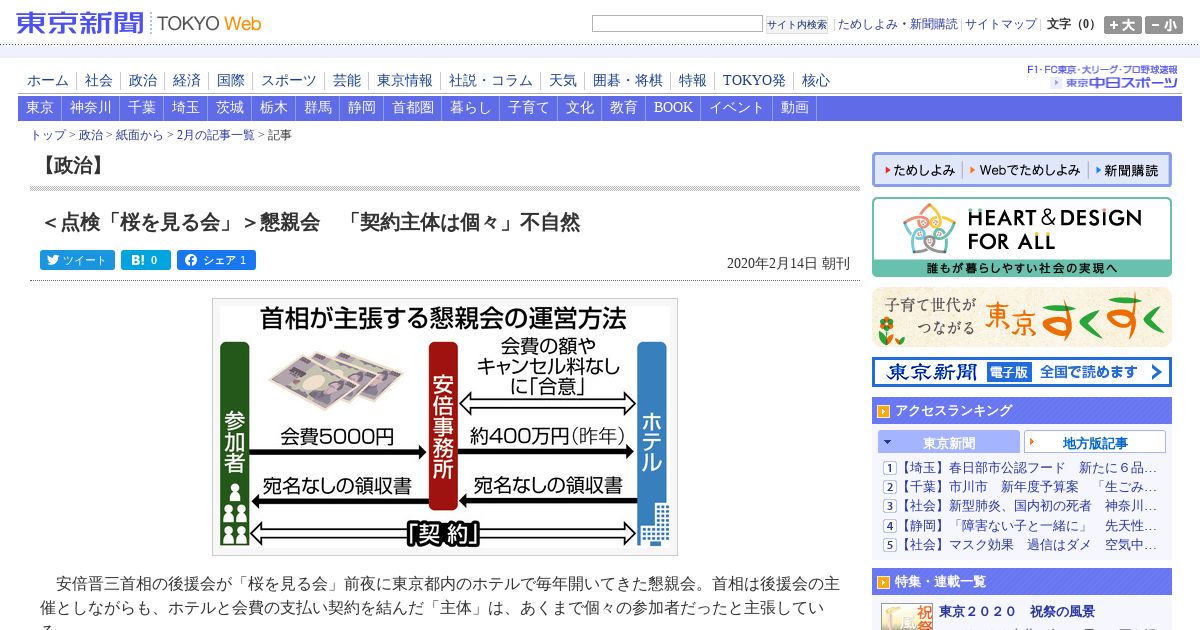Image resolution: width=1200 pixels, height=630 pixels.
Task: Select the 文化 tab
Action: point(580,108)
